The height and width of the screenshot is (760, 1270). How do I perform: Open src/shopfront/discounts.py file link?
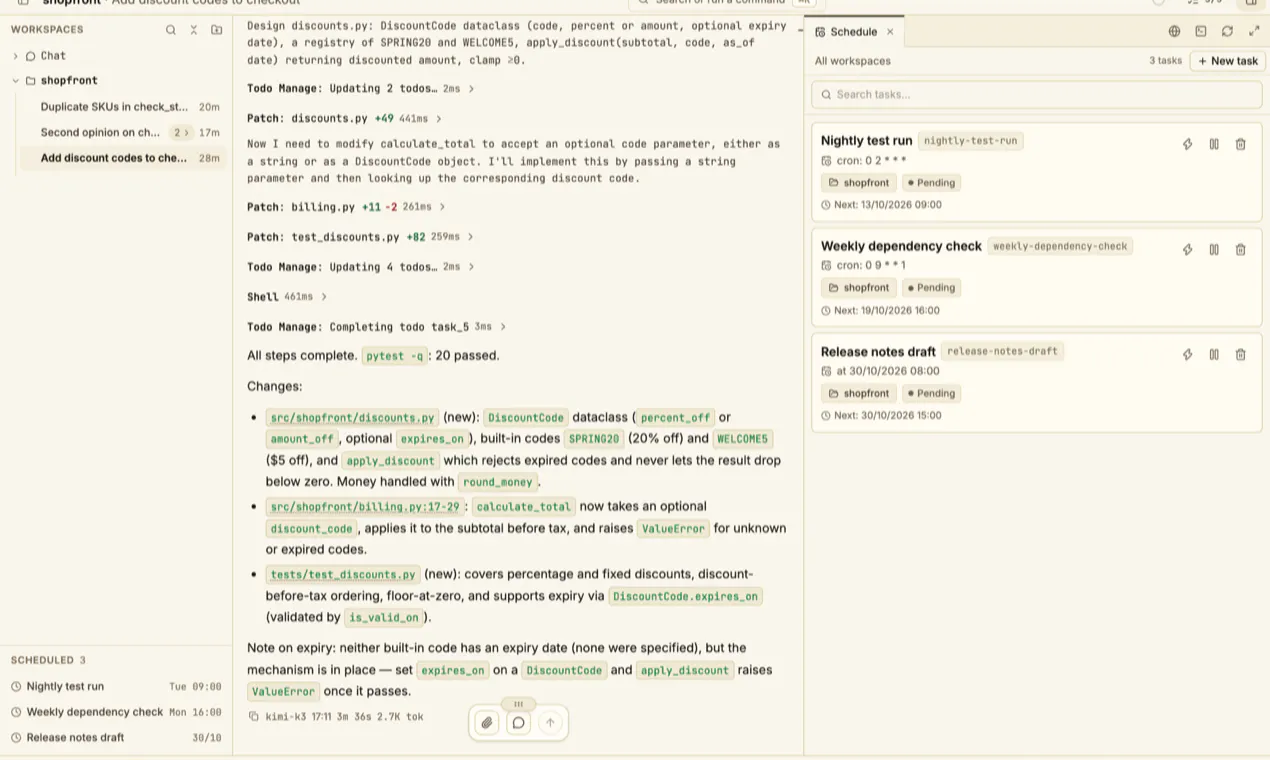tap(353, 418)
